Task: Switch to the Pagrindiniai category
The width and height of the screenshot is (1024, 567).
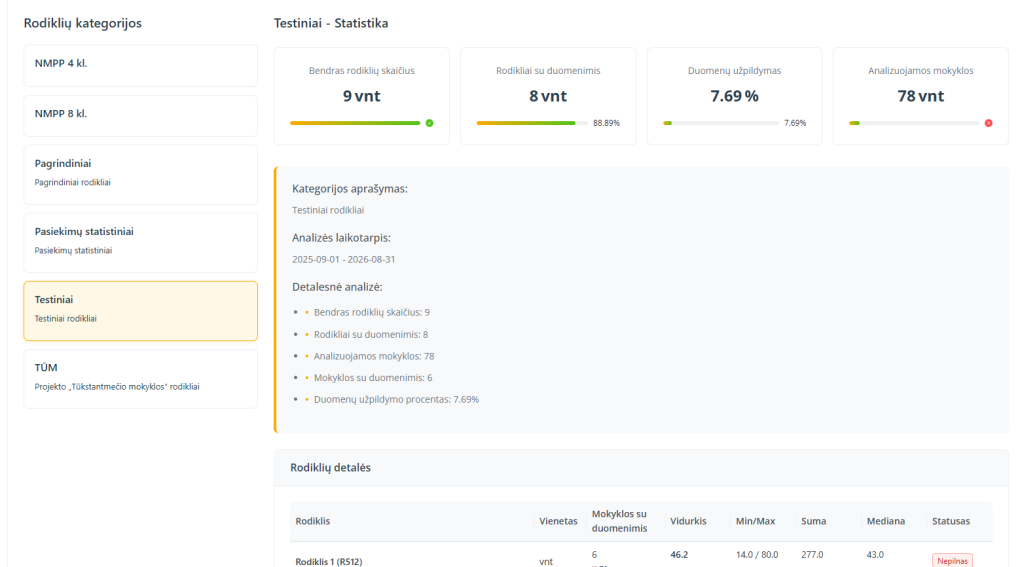Action: tap(140, 174)
